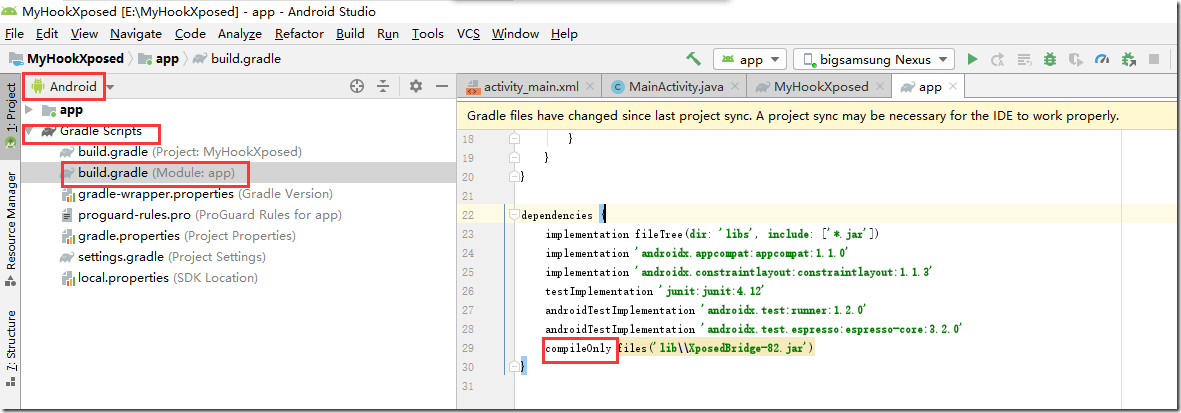Click the app folder breadcrumb
The image size is (1181, 413).
coord(157,59)
